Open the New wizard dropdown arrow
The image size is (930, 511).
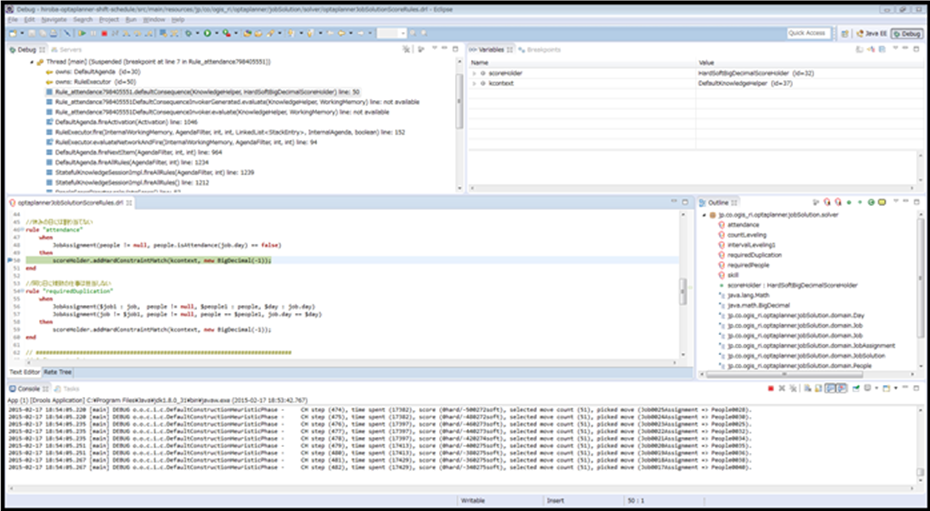pyautogui.click(x=22, y=33)
